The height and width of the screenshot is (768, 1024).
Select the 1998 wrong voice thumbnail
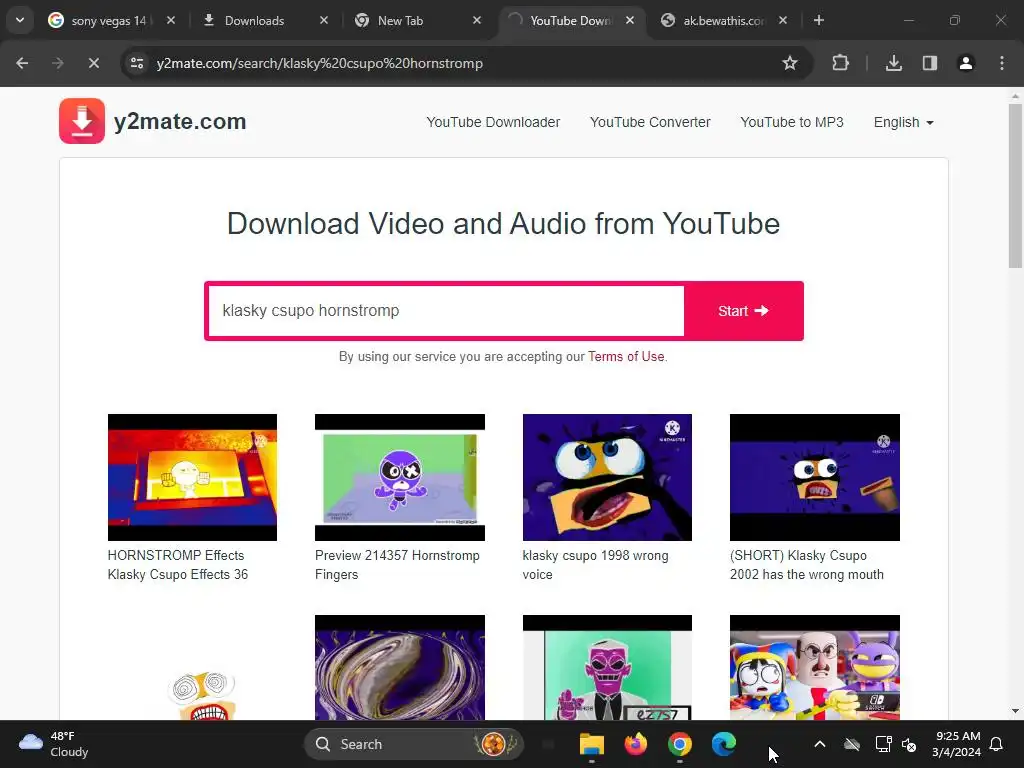coord(607,477)
